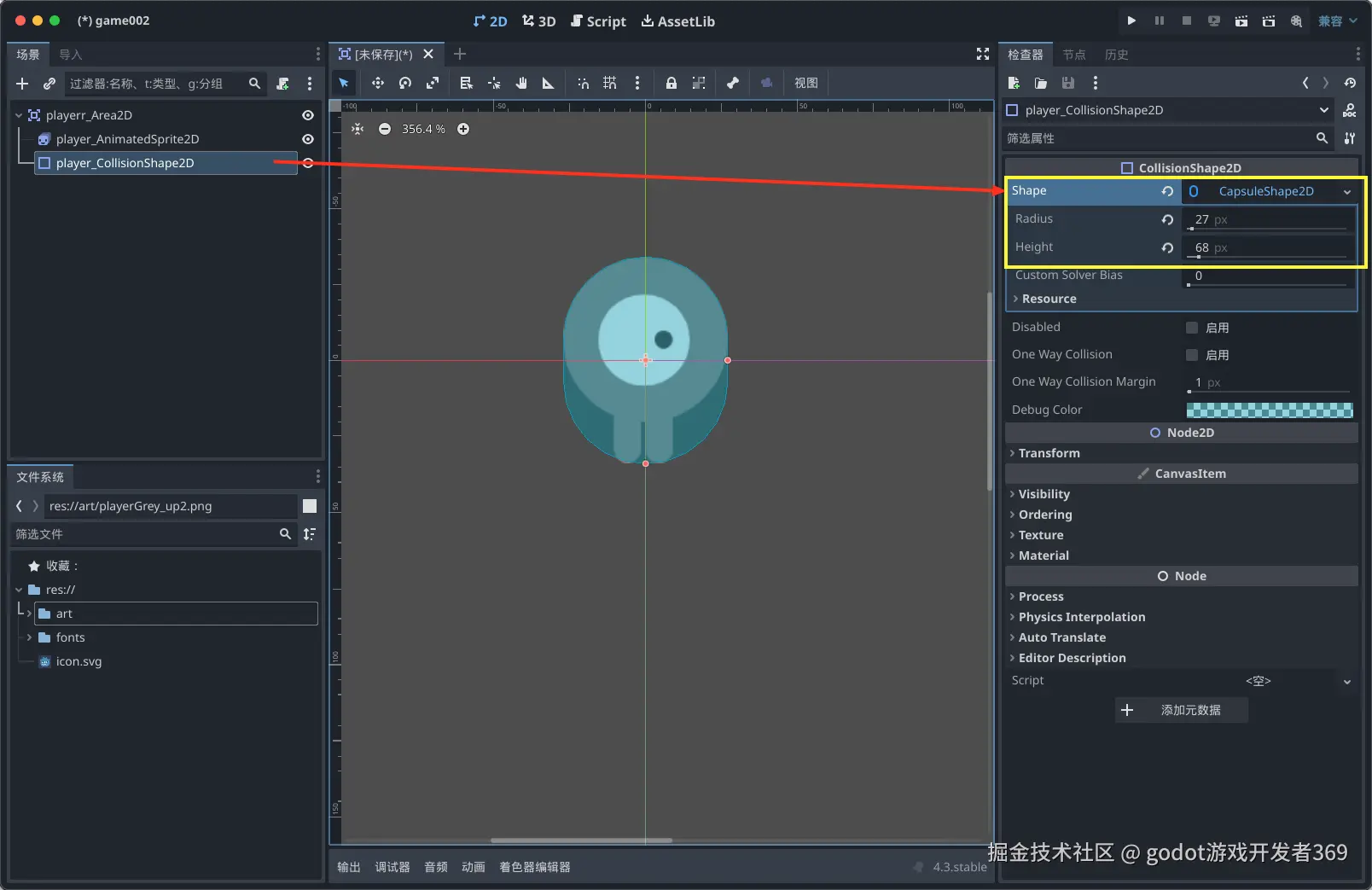Enable the Disabled checkbox
Image resolution: width=1372 pixels, height=890 pixels.
[x=1192, y=328]
